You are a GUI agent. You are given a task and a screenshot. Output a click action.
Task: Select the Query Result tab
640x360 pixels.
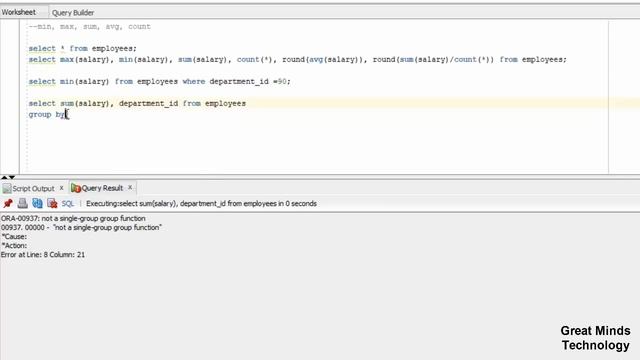pos(102,188)
